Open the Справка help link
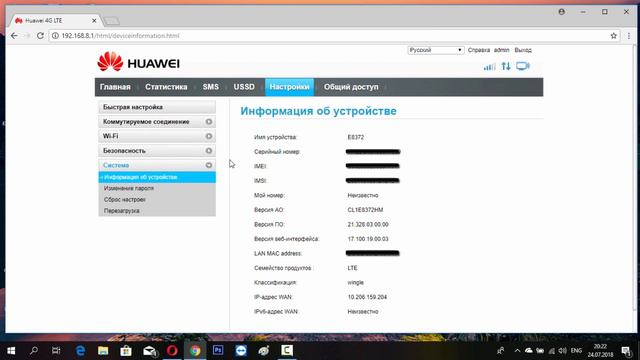The width and height of the screenshot is (640, 360). pos(479,50)
